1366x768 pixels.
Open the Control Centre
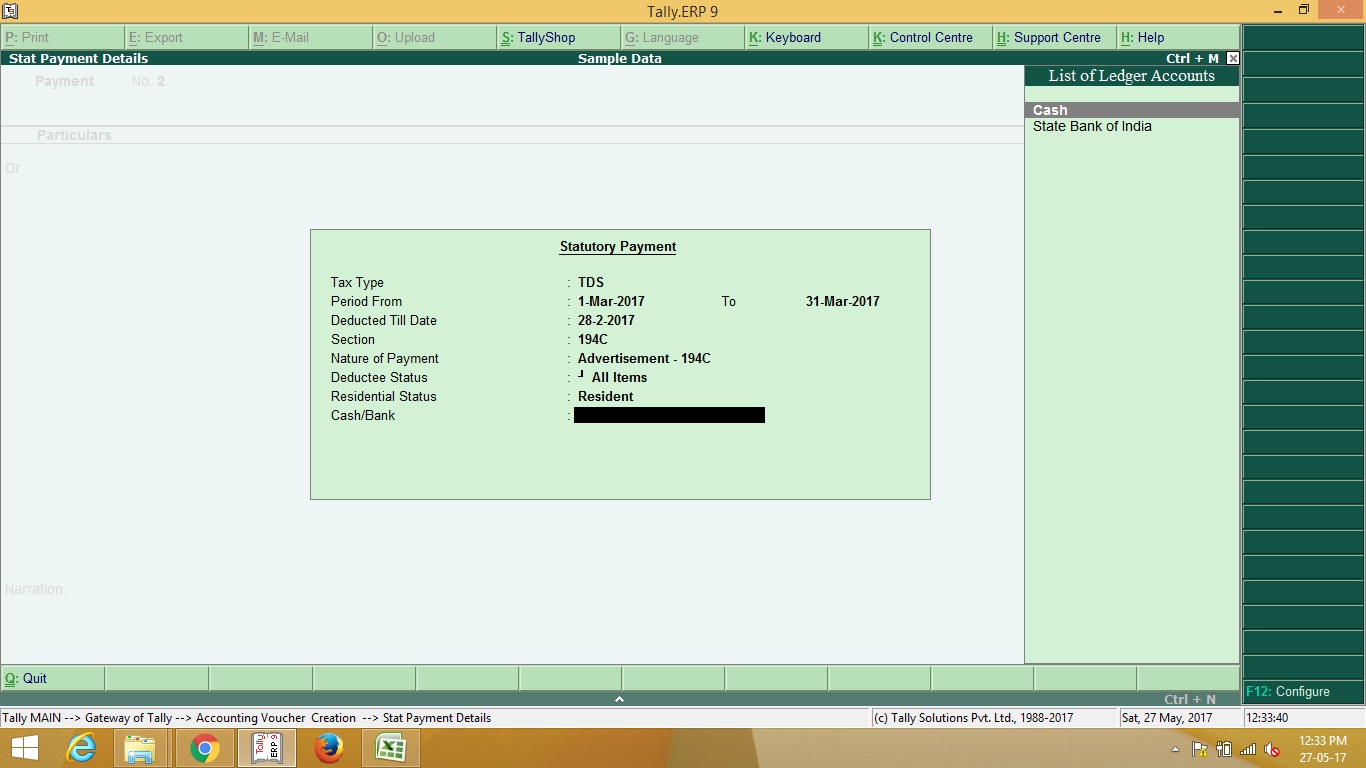point(920,36)
